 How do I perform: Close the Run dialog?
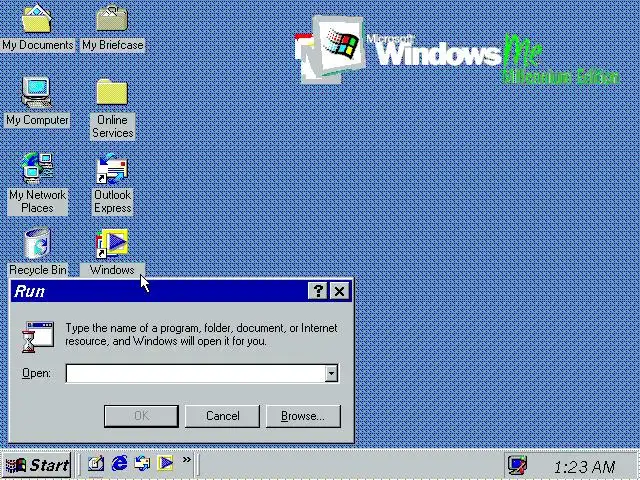pos(340,291)
